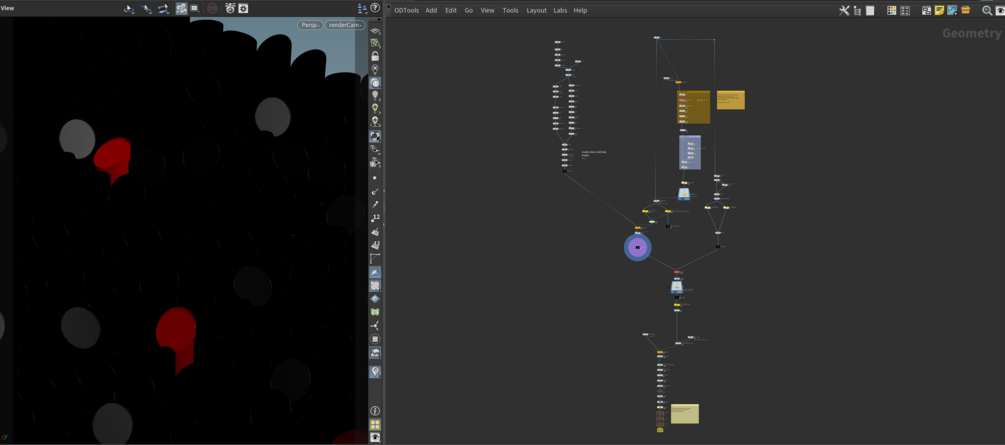Toggle the highlighted checker materials display icon
This screenshot has height=445, width=1005.
[375, 285]
